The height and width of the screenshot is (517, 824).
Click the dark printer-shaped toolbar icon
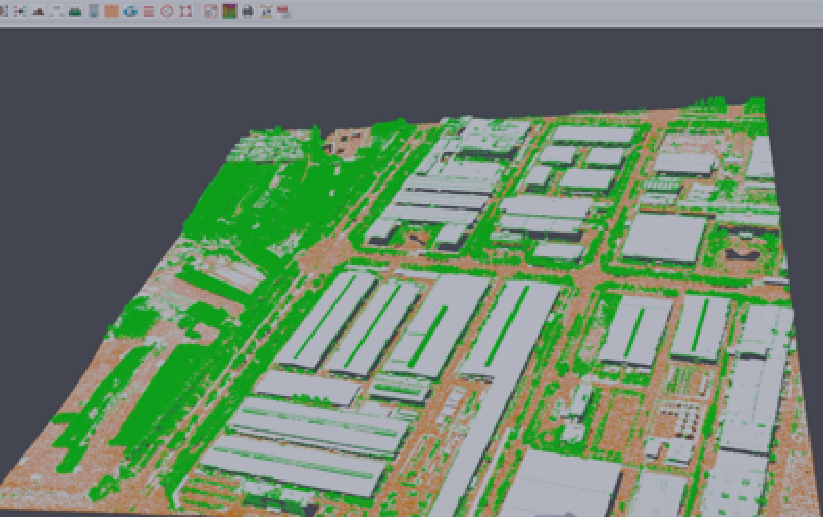tap(248, 12)
